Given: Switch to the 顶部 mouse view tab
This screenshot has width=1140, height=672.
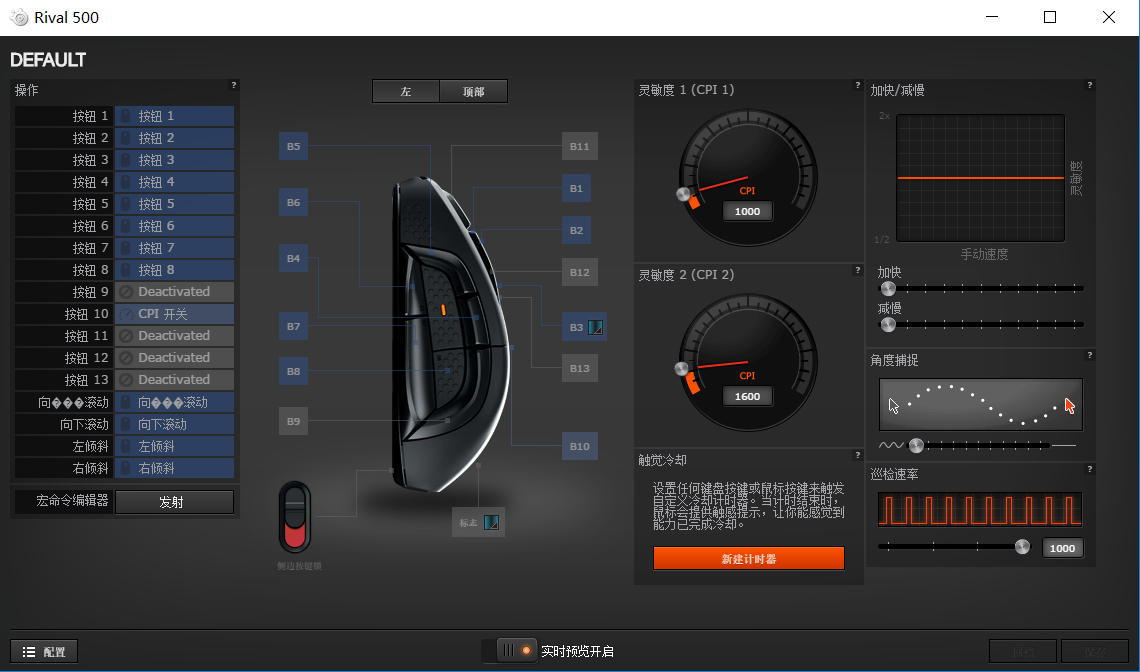Looking at the screenshot, I should click(x=473, y=91).
